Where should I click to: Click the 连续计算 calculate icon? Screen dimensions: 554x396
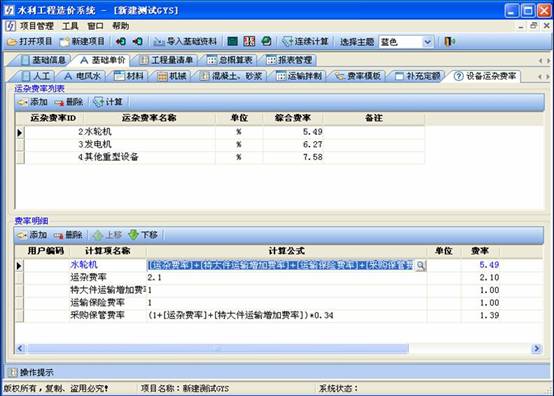[287, 42]
